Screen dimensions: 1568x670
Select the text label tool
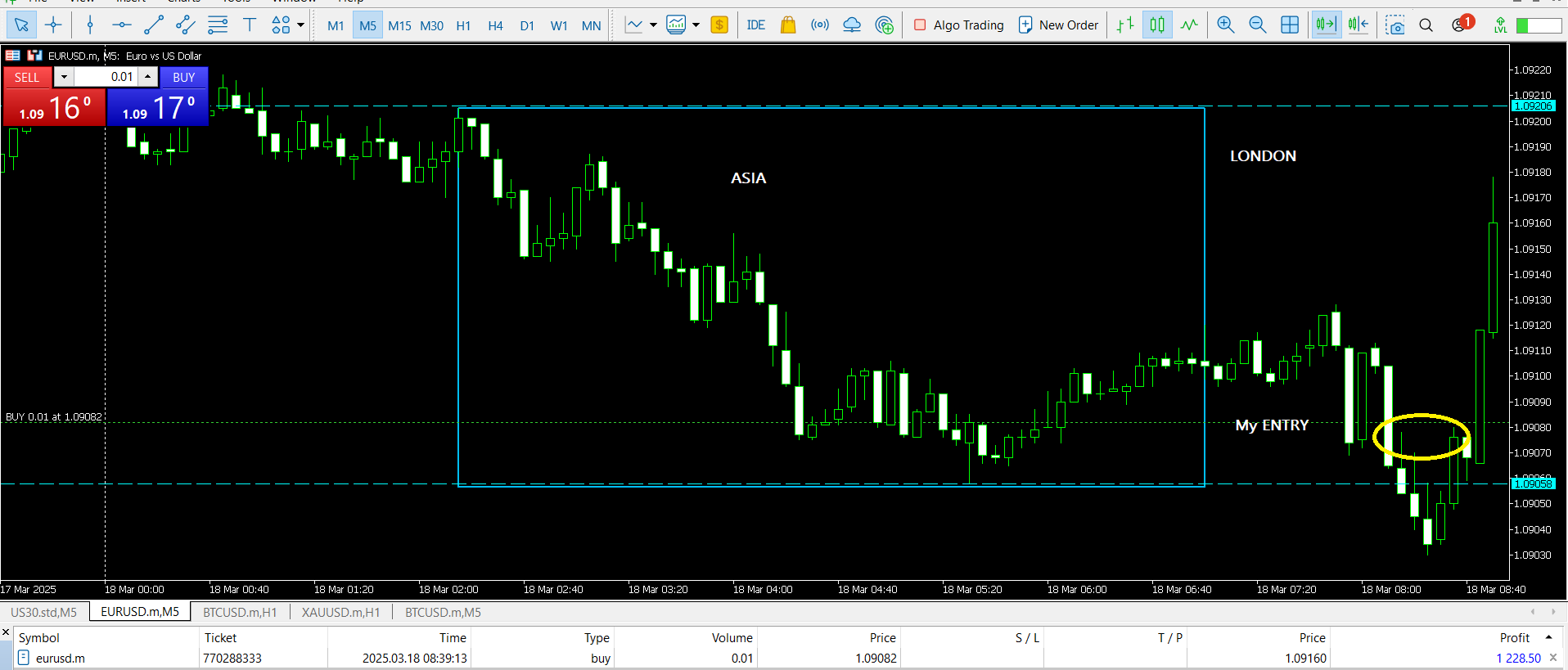point(250,25)
